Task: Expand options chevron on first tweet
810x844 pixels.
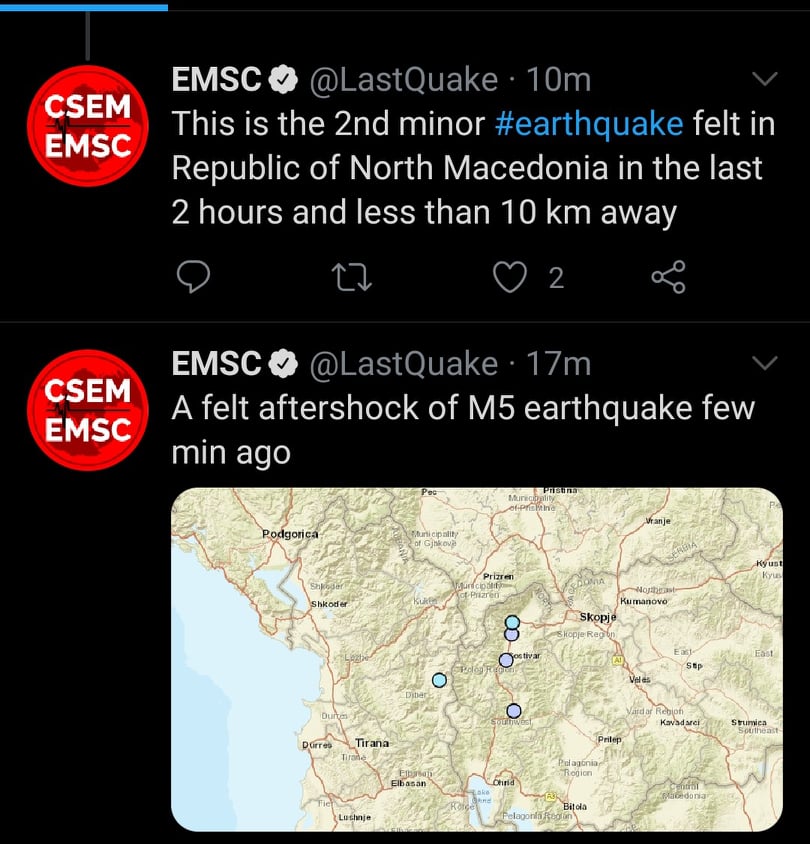Action: [x=765, y=79]
